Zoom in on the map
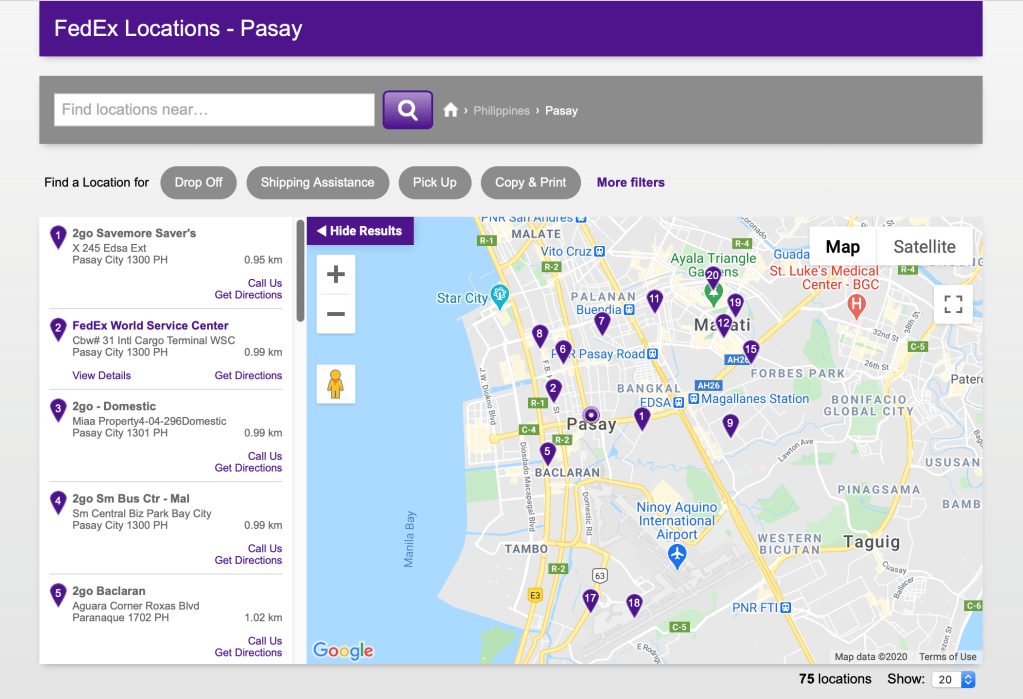This screenshot has height=699, width=1023. pyautogui.click(x=336, y=274)
